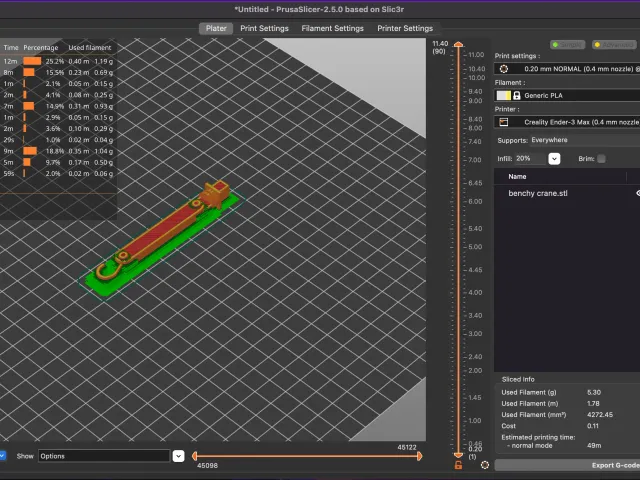Click the 45122 move count label
640x480 pixels.
point(407,447)
